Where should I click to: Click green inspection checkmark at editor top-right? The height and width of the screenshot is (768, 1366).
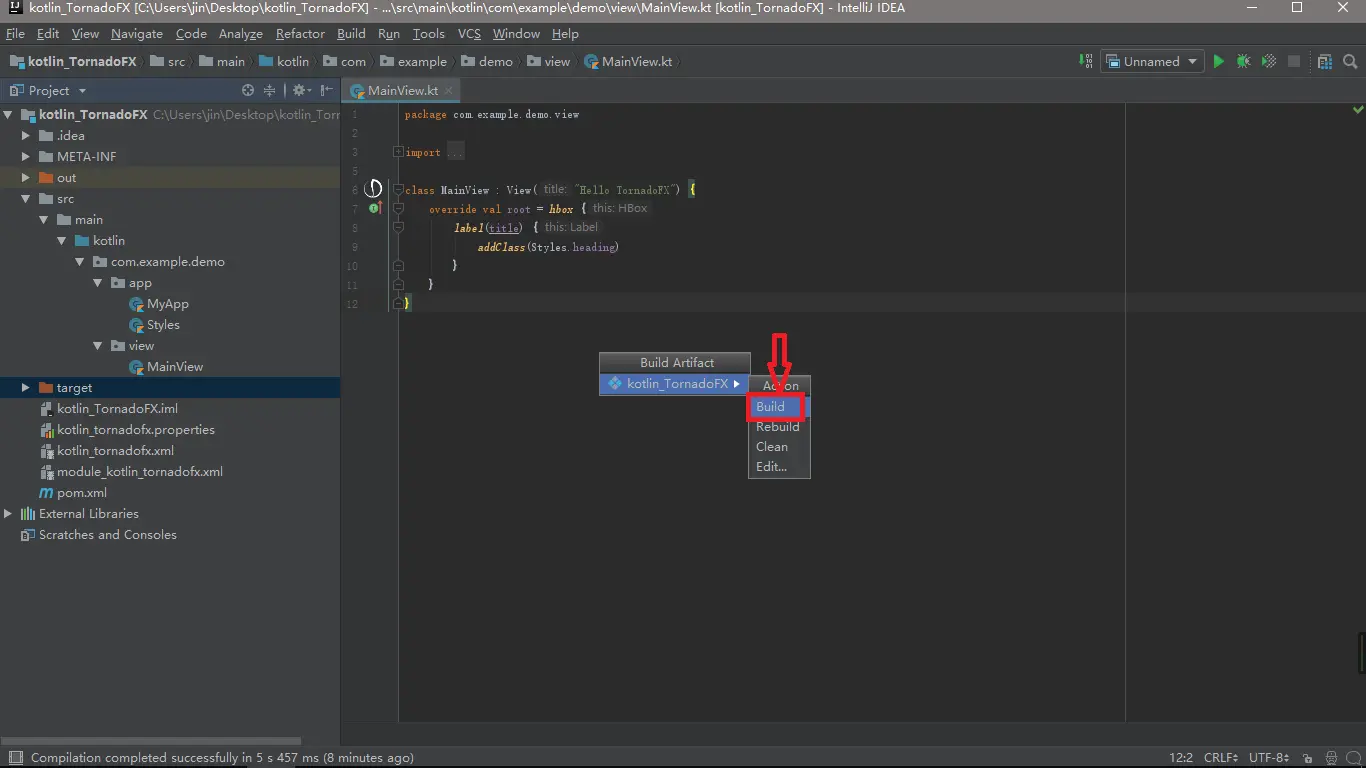click(1358, 109)
